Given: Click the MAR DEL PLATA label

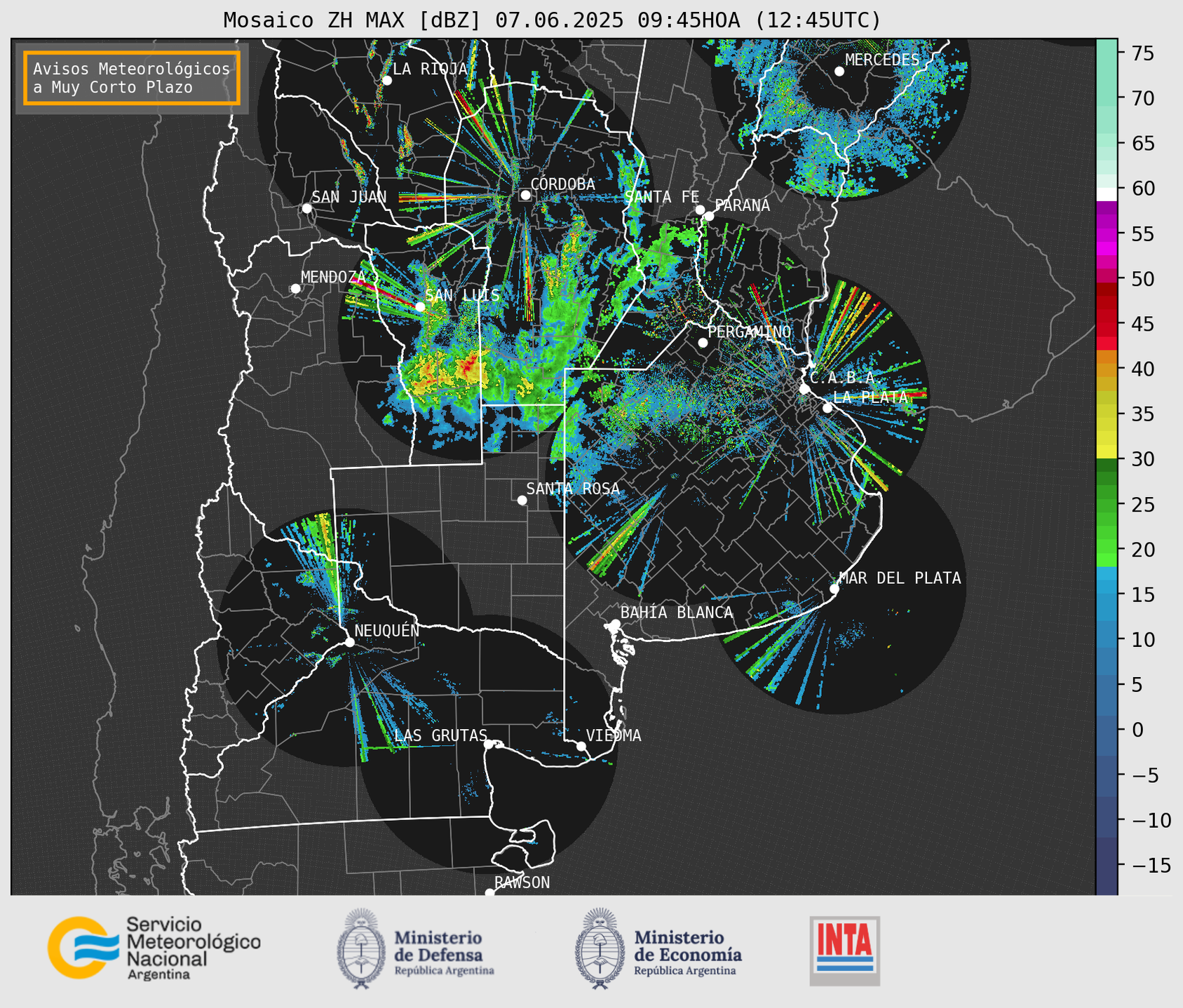Looking at the screenshot, I should tap(900, 578).
